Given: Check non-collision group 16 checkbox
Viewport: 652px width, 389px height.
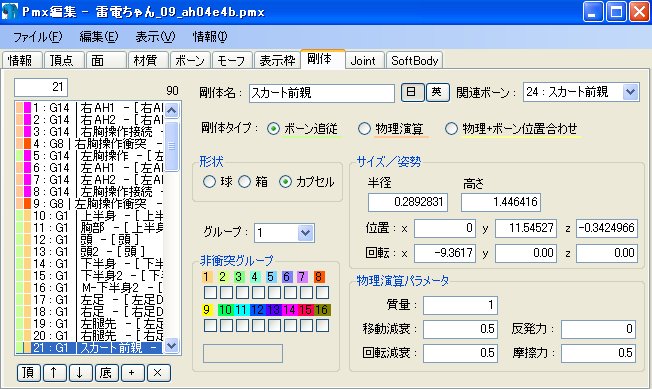Looking at the screenshot, I should [322, 325].
